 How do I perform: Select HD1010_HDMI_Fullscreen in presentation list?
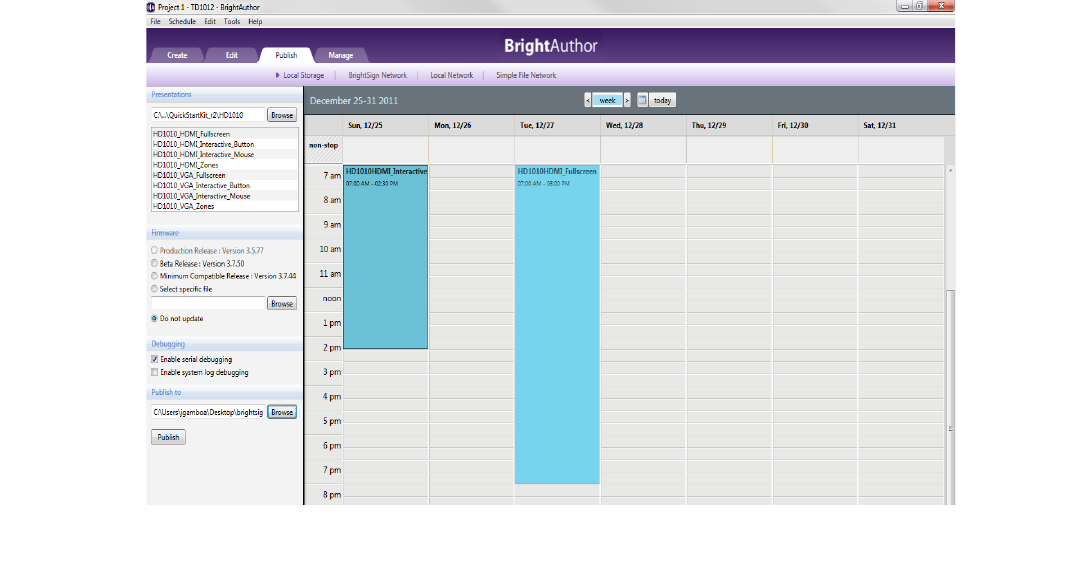(x=225, y=134)
